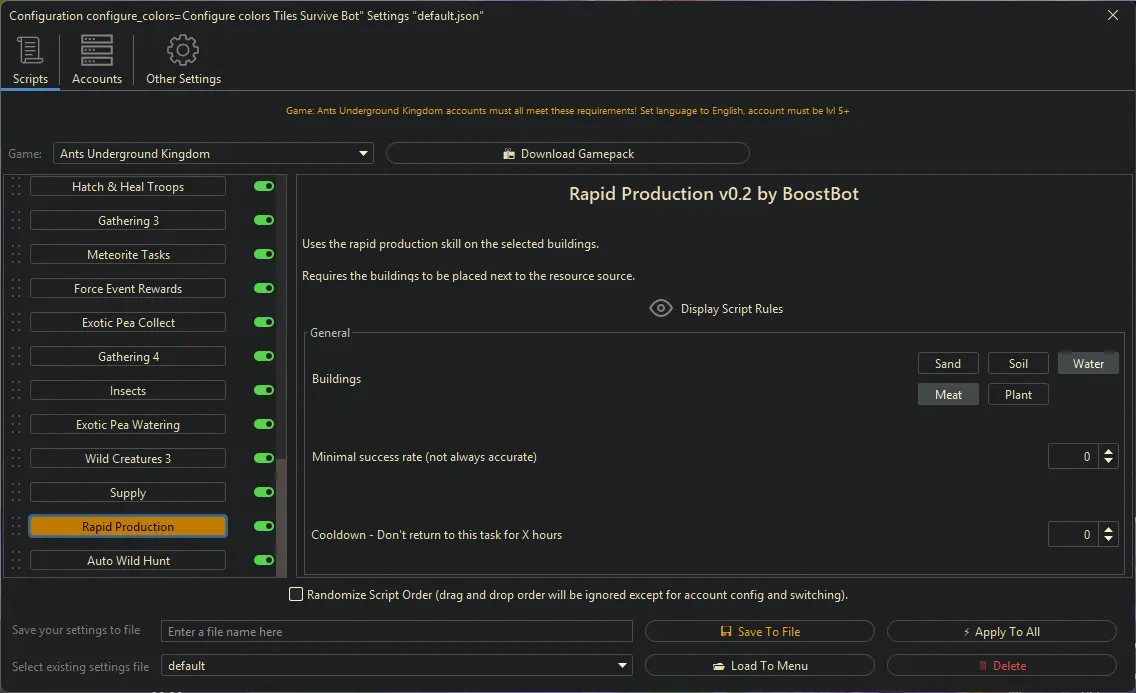Disable the Meteorite Tasks script toggle

click(x=264, y=255)
